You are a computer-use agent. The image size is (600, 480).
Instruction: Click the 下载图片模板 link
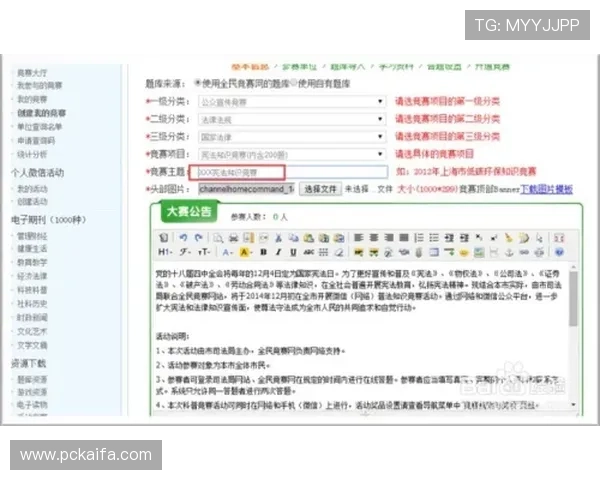[x=548, y=188]
